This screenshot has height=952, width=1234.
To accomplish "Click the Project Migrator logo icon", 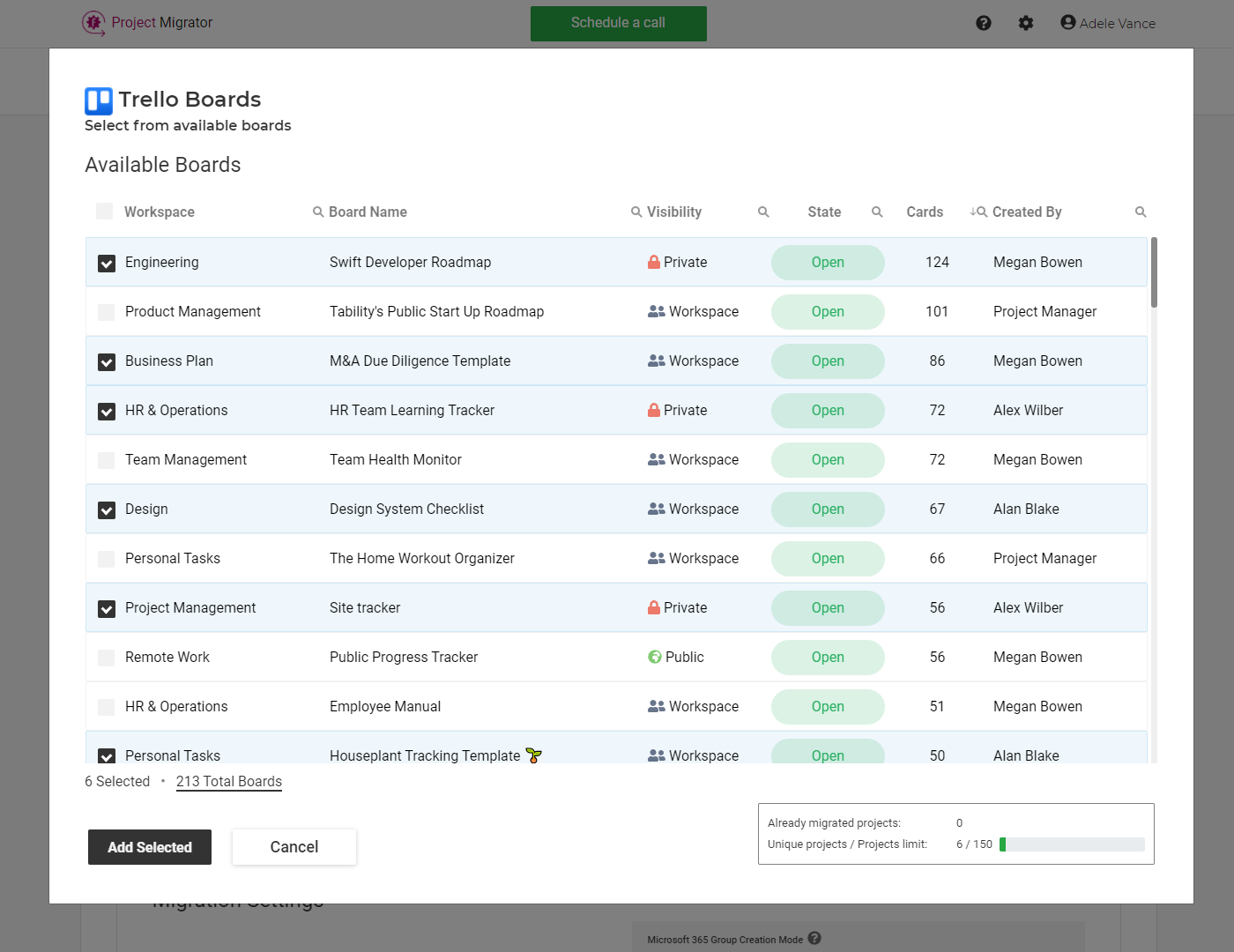I will (93, 23).
